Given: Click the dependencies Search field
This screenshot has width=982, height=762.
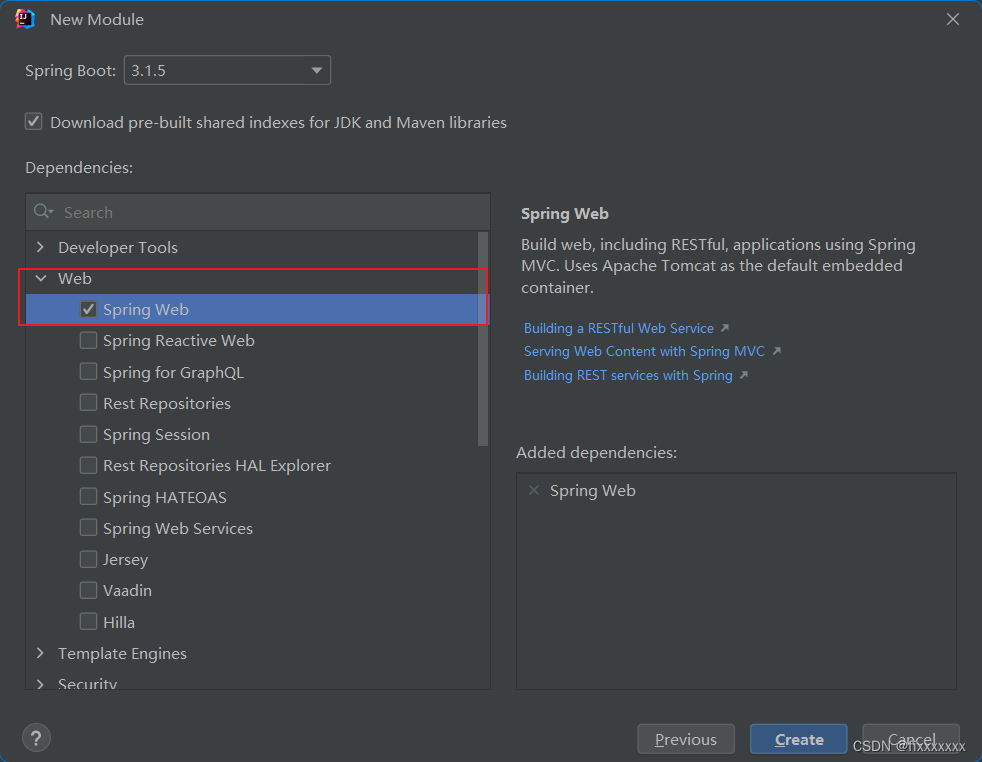Looking at the screenshot, I should point(258,212).
